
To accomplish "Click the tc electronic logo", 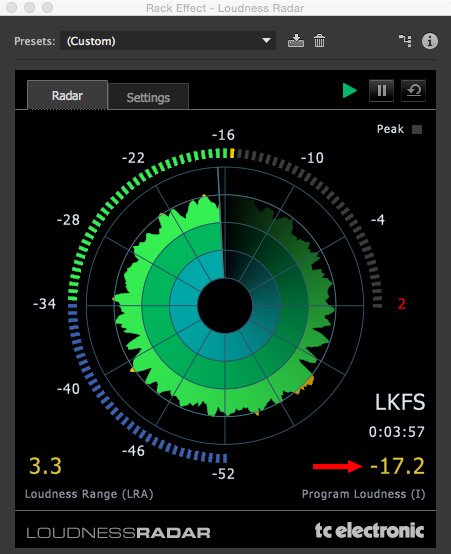I will coord(369,531).
